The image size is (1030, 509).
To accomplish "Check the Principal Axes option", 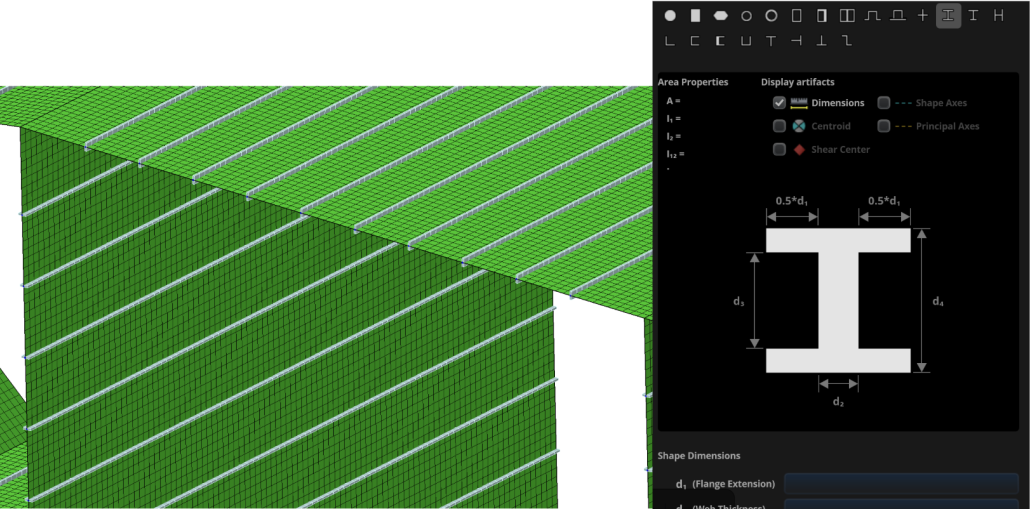I will point(884,126).
